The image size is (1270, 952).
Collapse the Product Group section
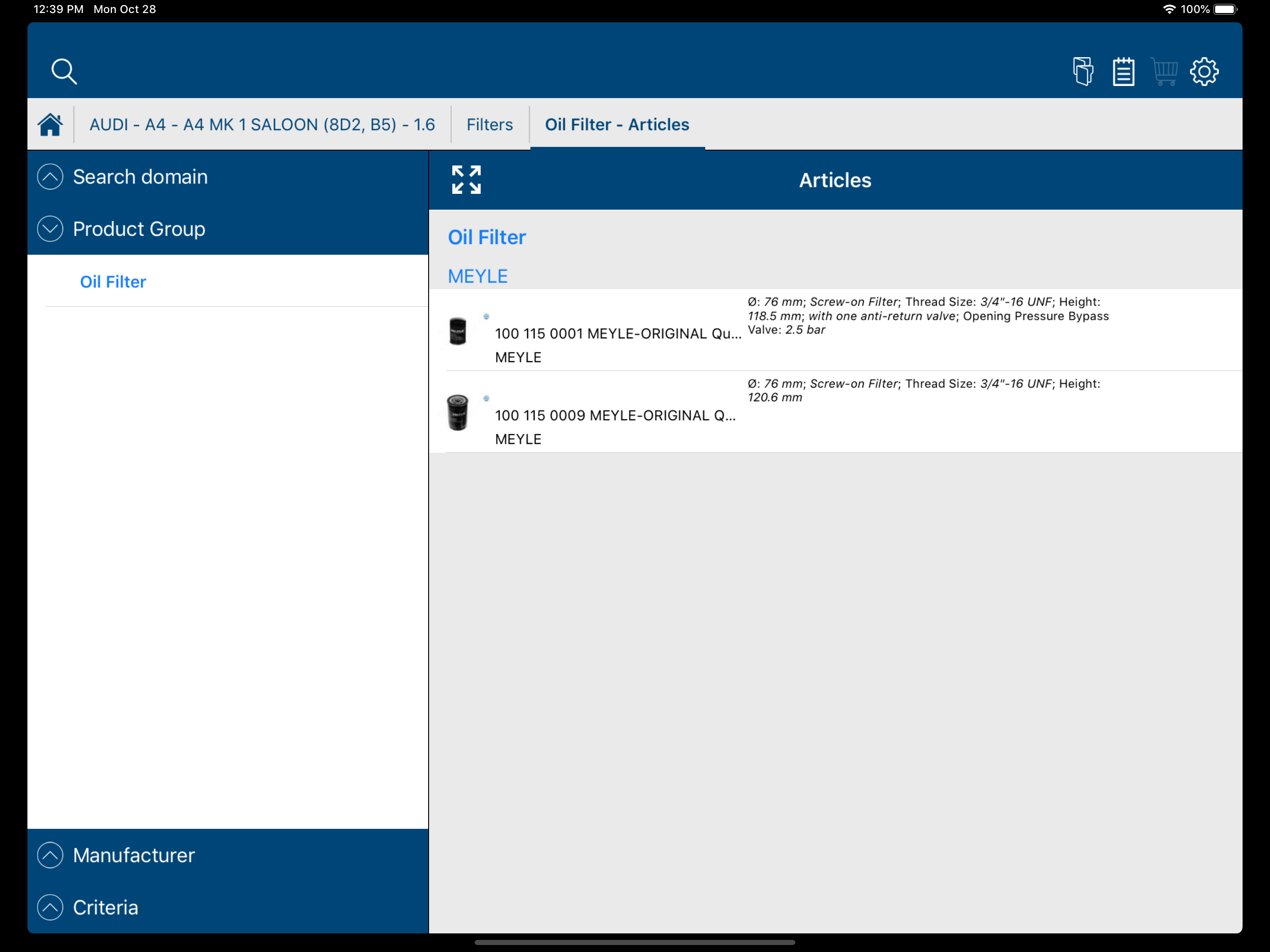tap(228, 229)
